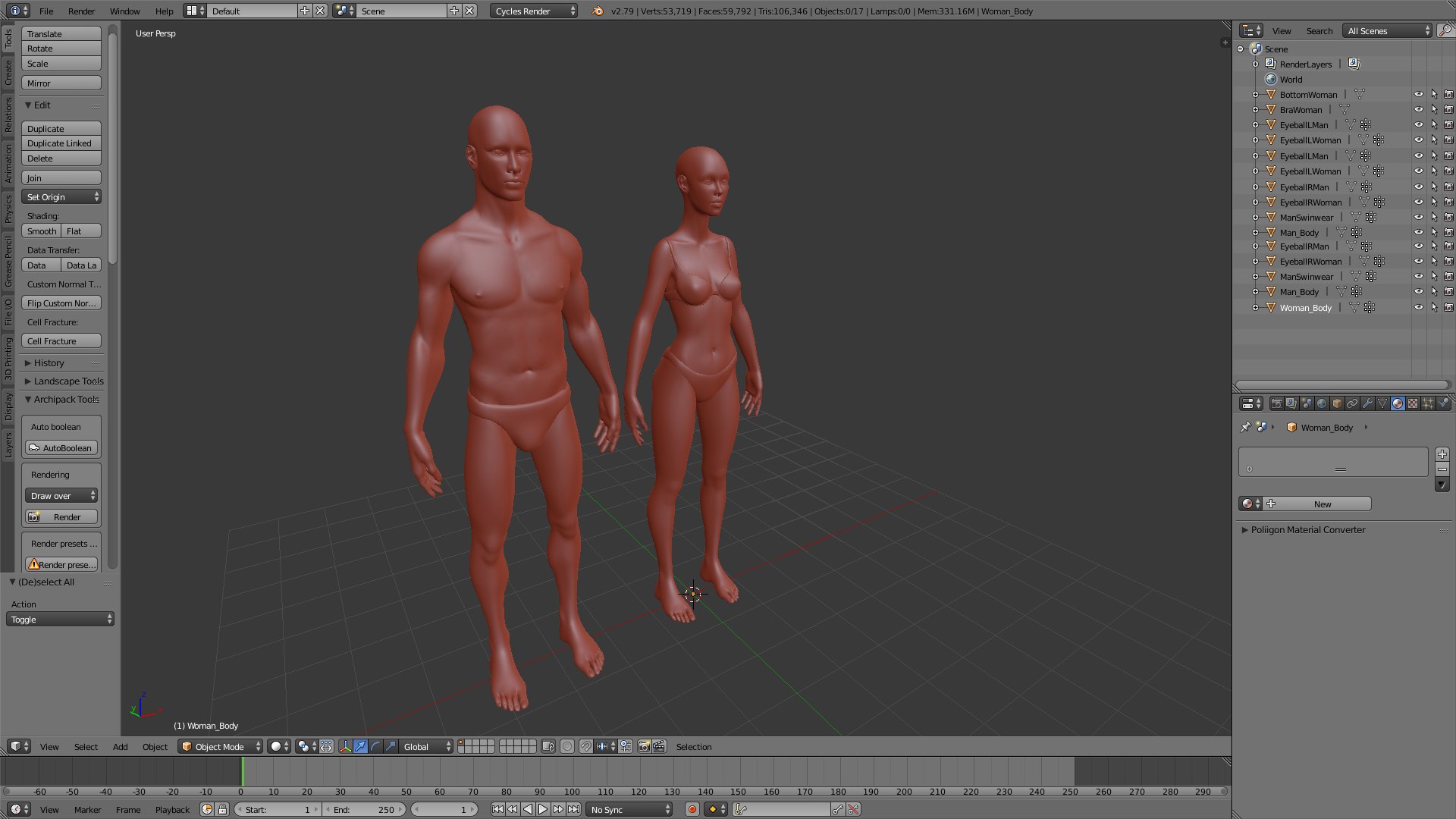Image resolution: width=1456 pixels, height=819 pixels.
Task: Click the New material button
Action: pyautogui.click(x=1322, y=504)
